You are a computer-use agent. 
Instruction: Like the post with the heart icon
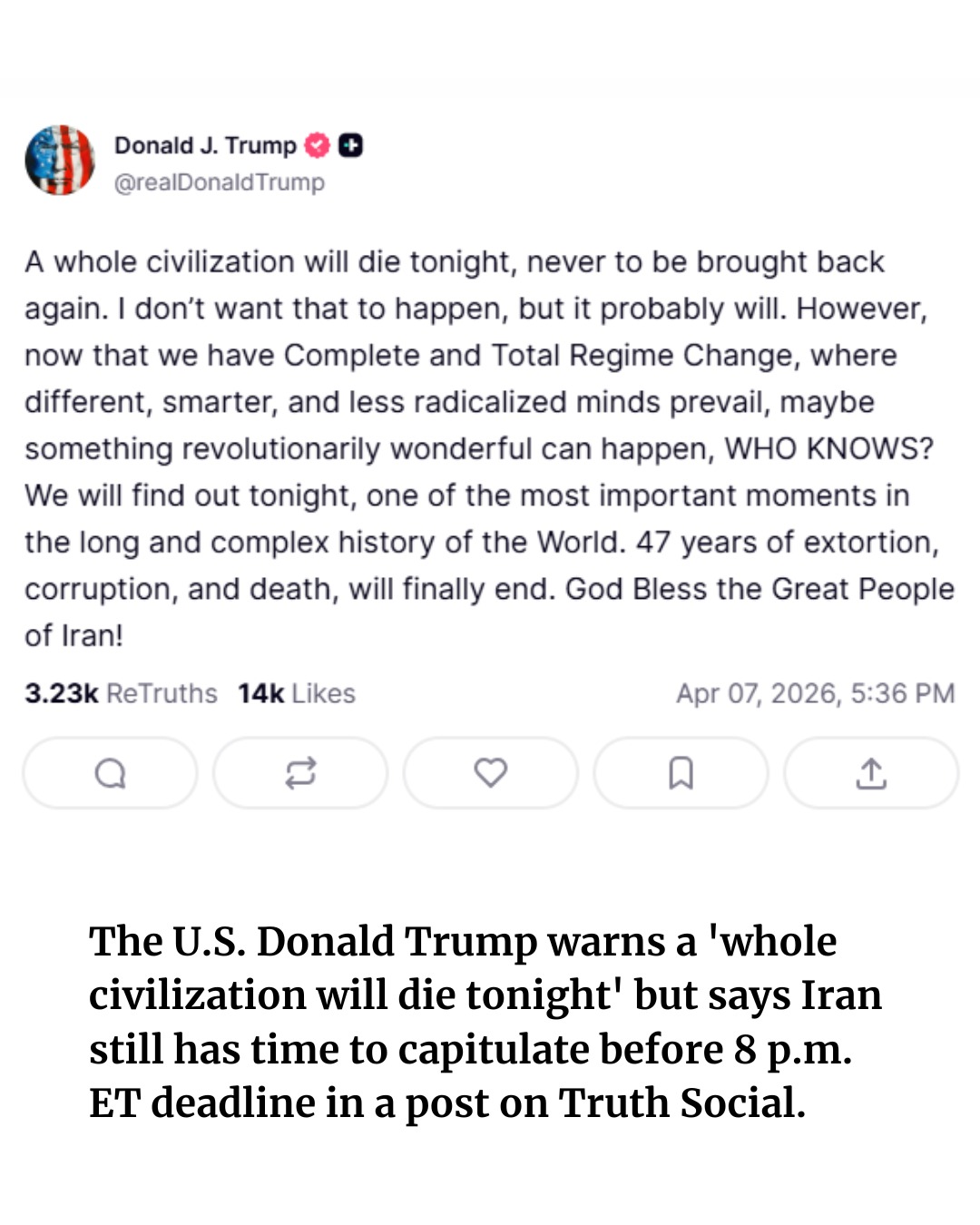coord(491,772)
